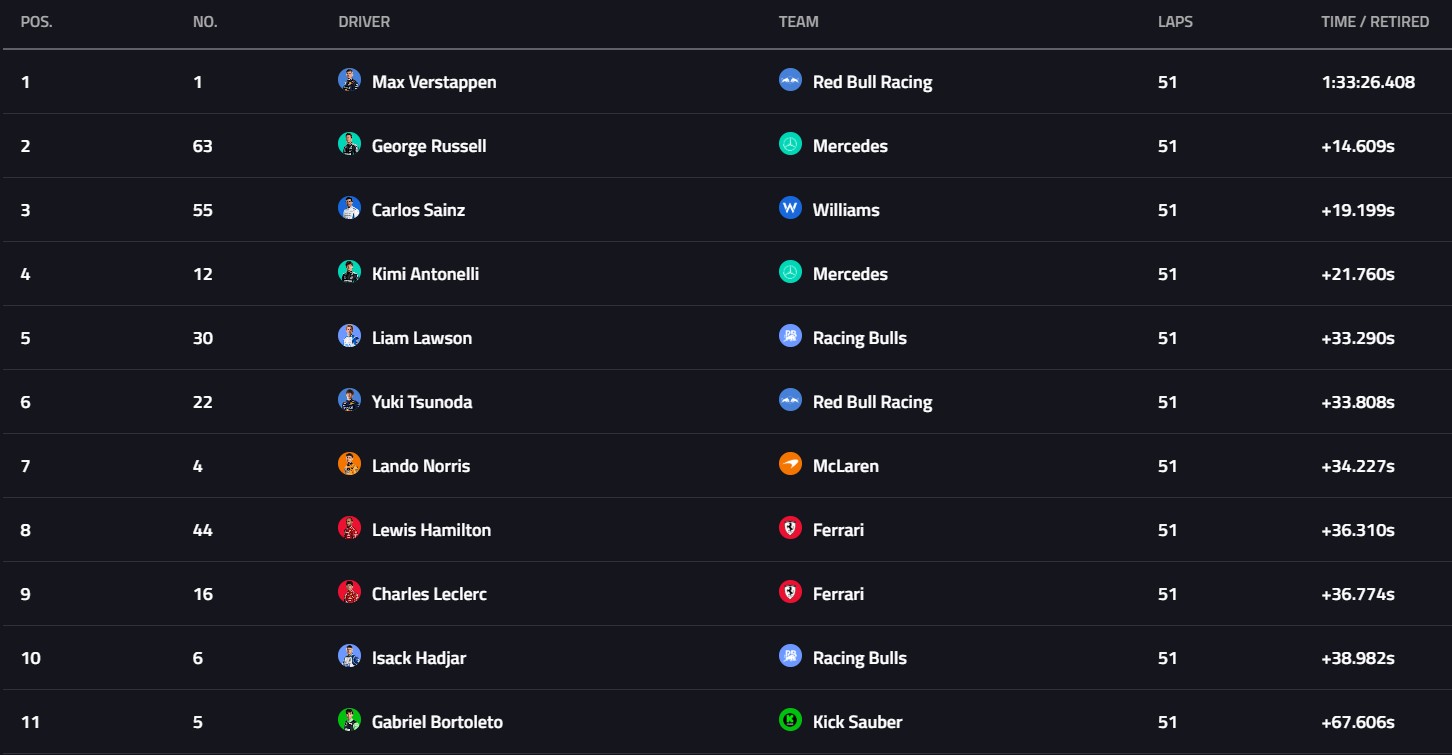Click George Russell's Mercedes team logo

(x=790, y=144)
